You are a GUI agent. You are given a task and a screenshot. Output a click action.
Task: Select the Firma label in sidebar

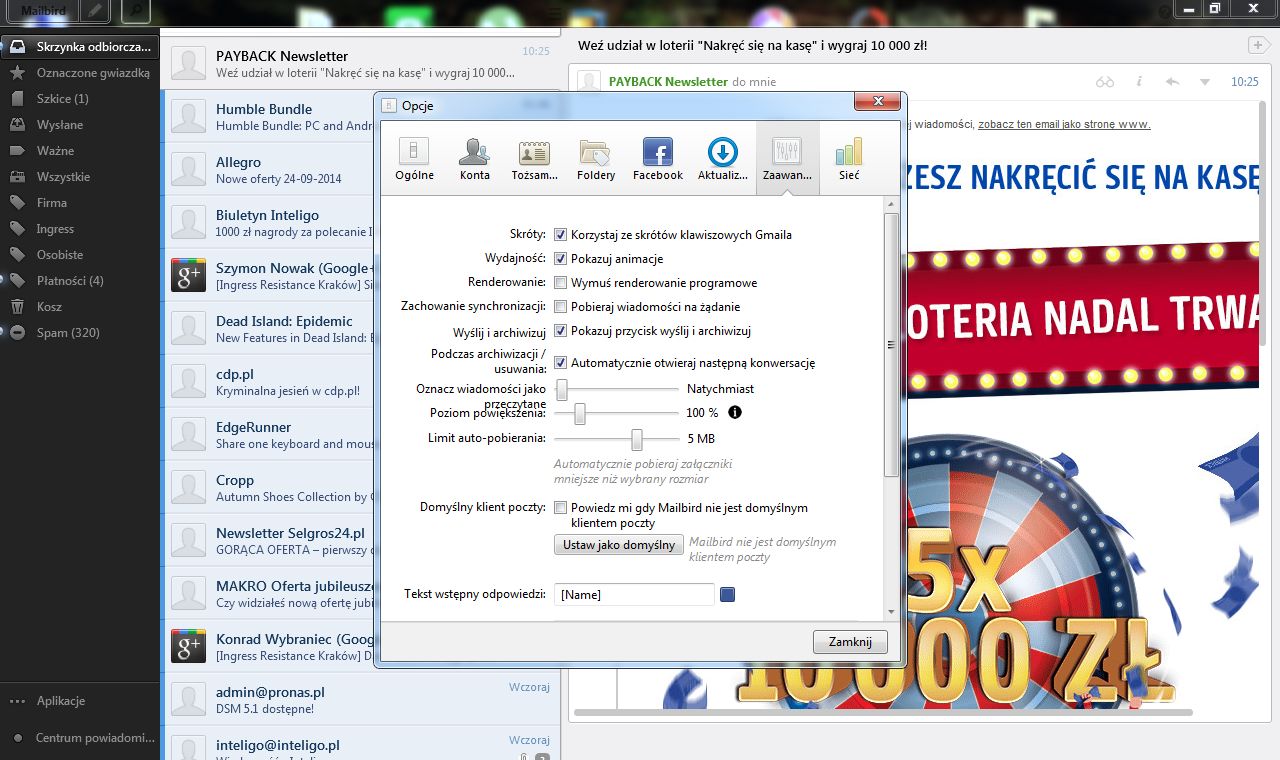click(x=80, y=202)
